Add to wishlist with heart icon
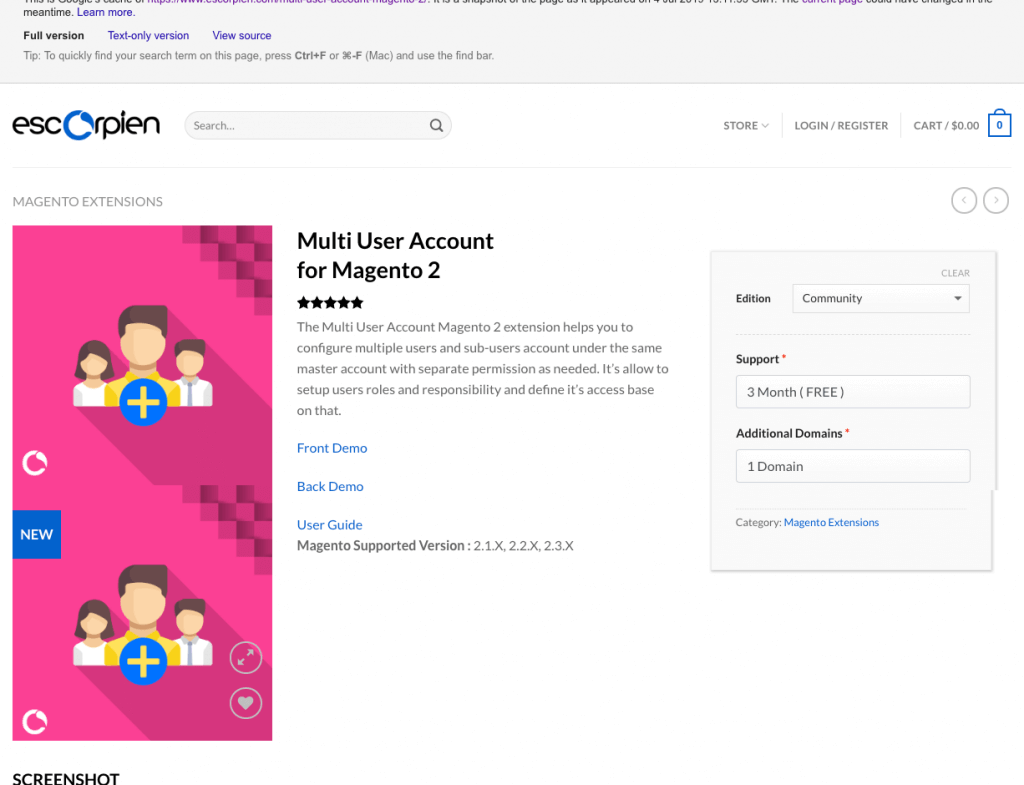 (245, 703)
